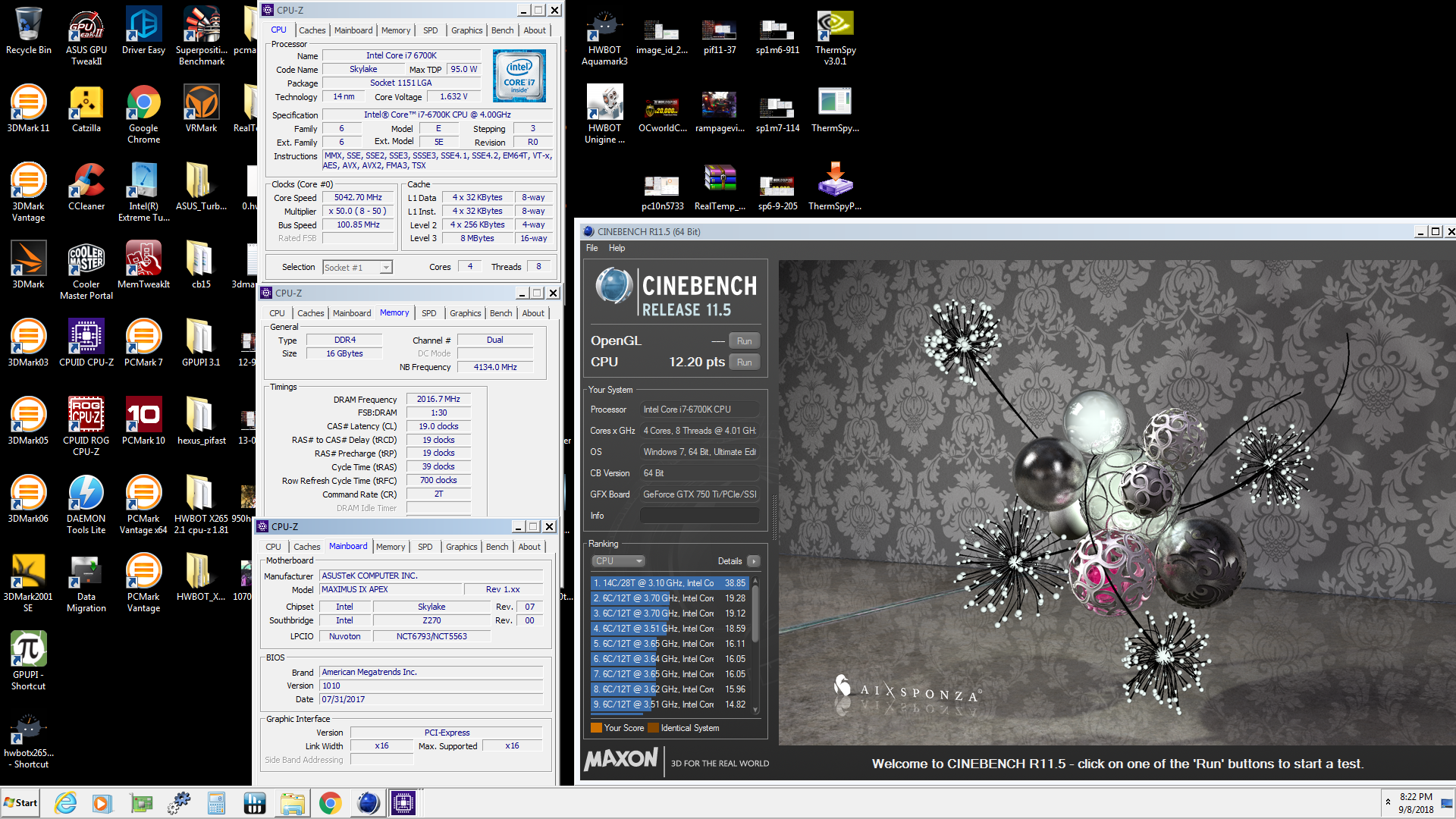This screenshot has width=1456, height=819.
Task: Click the MAXON logo link
Action: click(x=621, y=759)
